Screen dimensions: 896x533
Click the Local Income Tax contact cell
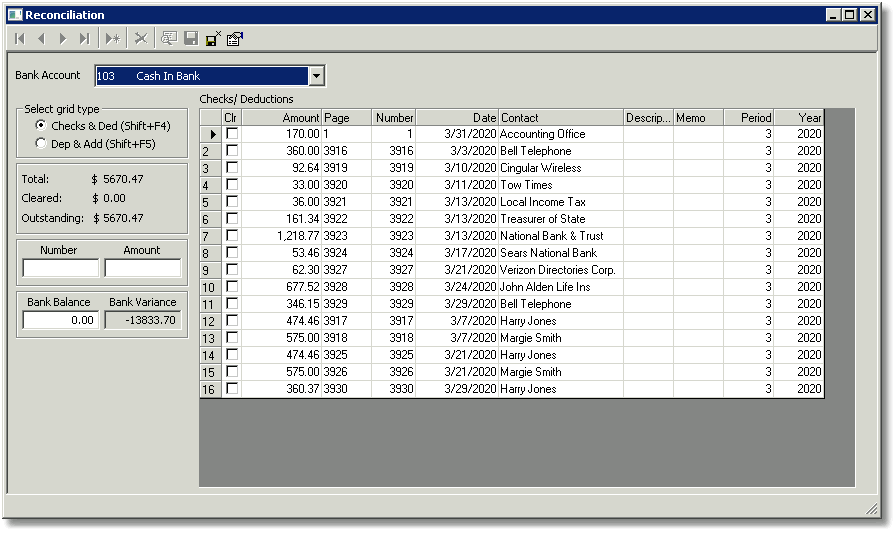click(x=561, y=202)
